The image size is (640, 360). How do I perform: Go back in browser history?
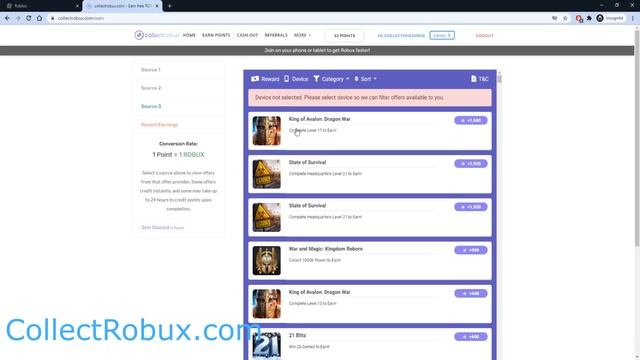[7, 18]
